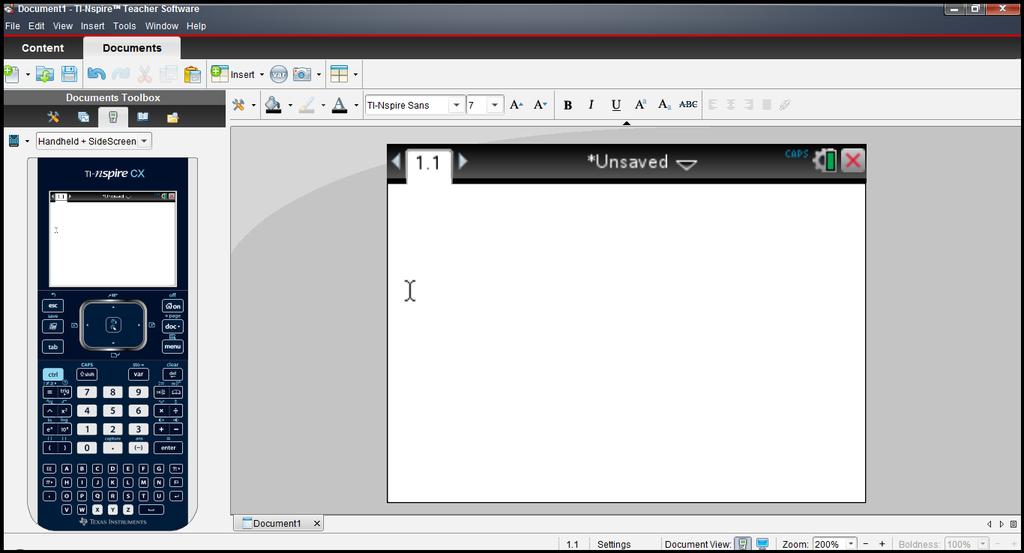Open TI-Nspire Sans font dropdown
This screenshot has height=553, width=1024.
click(456, 104)
